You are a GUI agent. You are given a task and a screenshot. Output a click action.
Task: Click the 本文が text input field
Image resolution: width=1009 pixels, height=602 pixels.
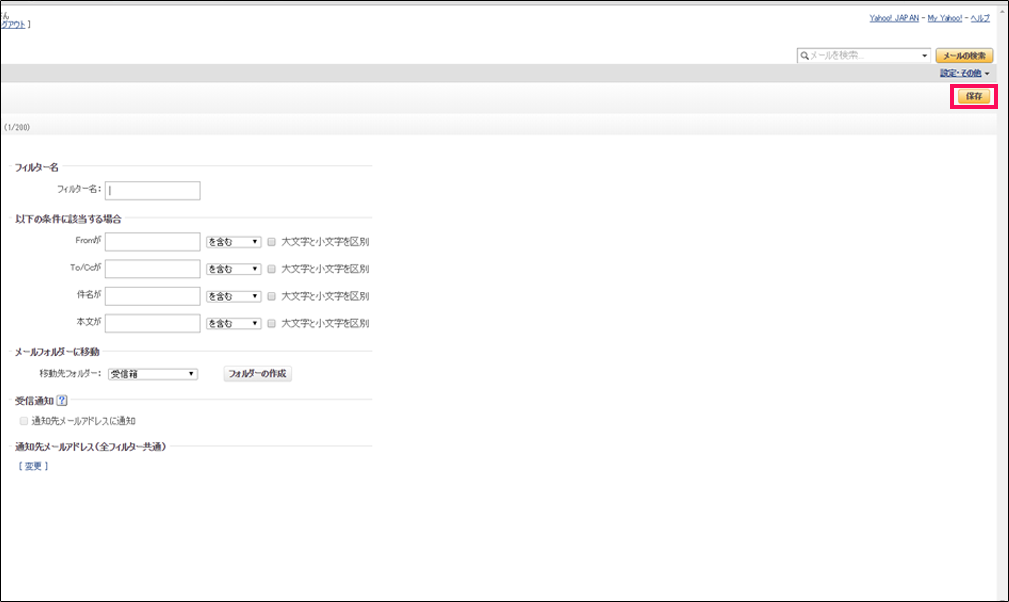point(153,323)
